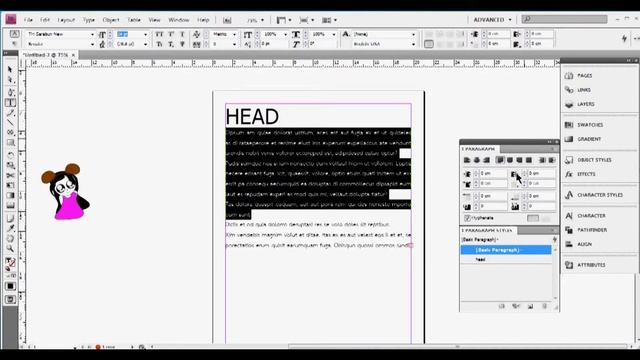Open the Align panel
This screenshot has width=640, height=360.
(x=578, y=244)
